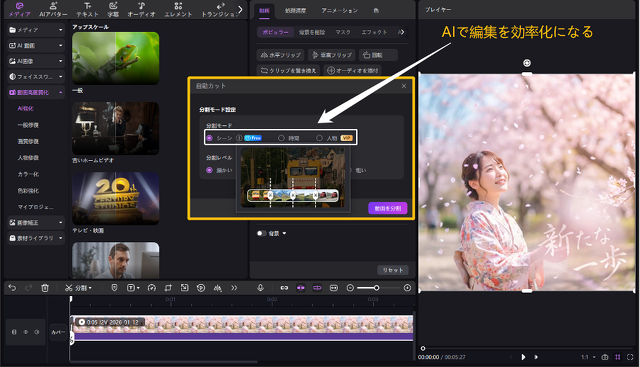Select the fine split level radio
640x367 pixels.
pyautogui.click(x=209, y=170)
